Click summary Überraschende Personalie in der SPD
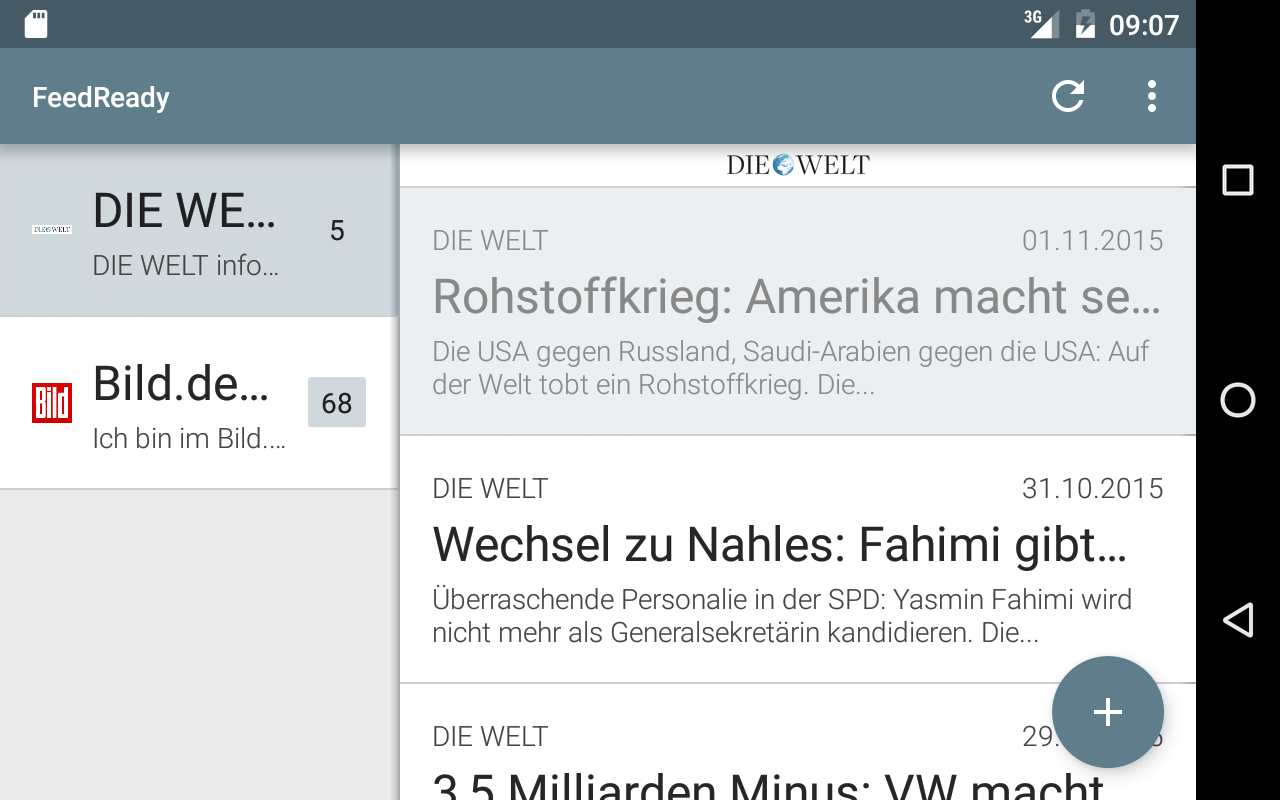This screenshot has width=1280, height=800. tap(782, 615)
